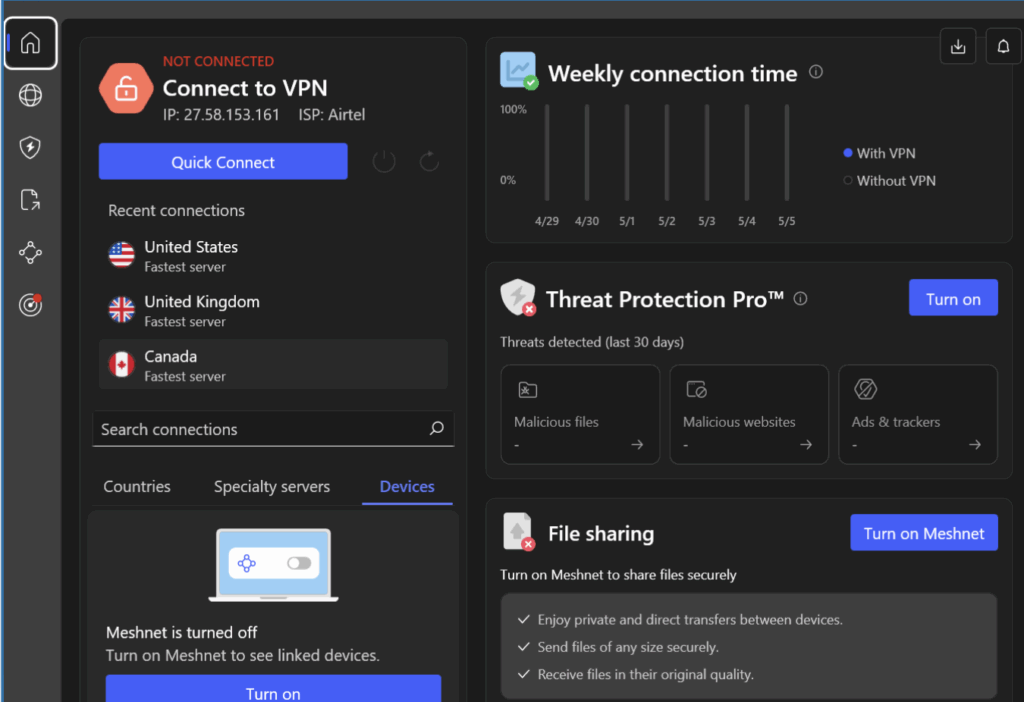Open the Home tab in the sidebar

click(30, 43)
